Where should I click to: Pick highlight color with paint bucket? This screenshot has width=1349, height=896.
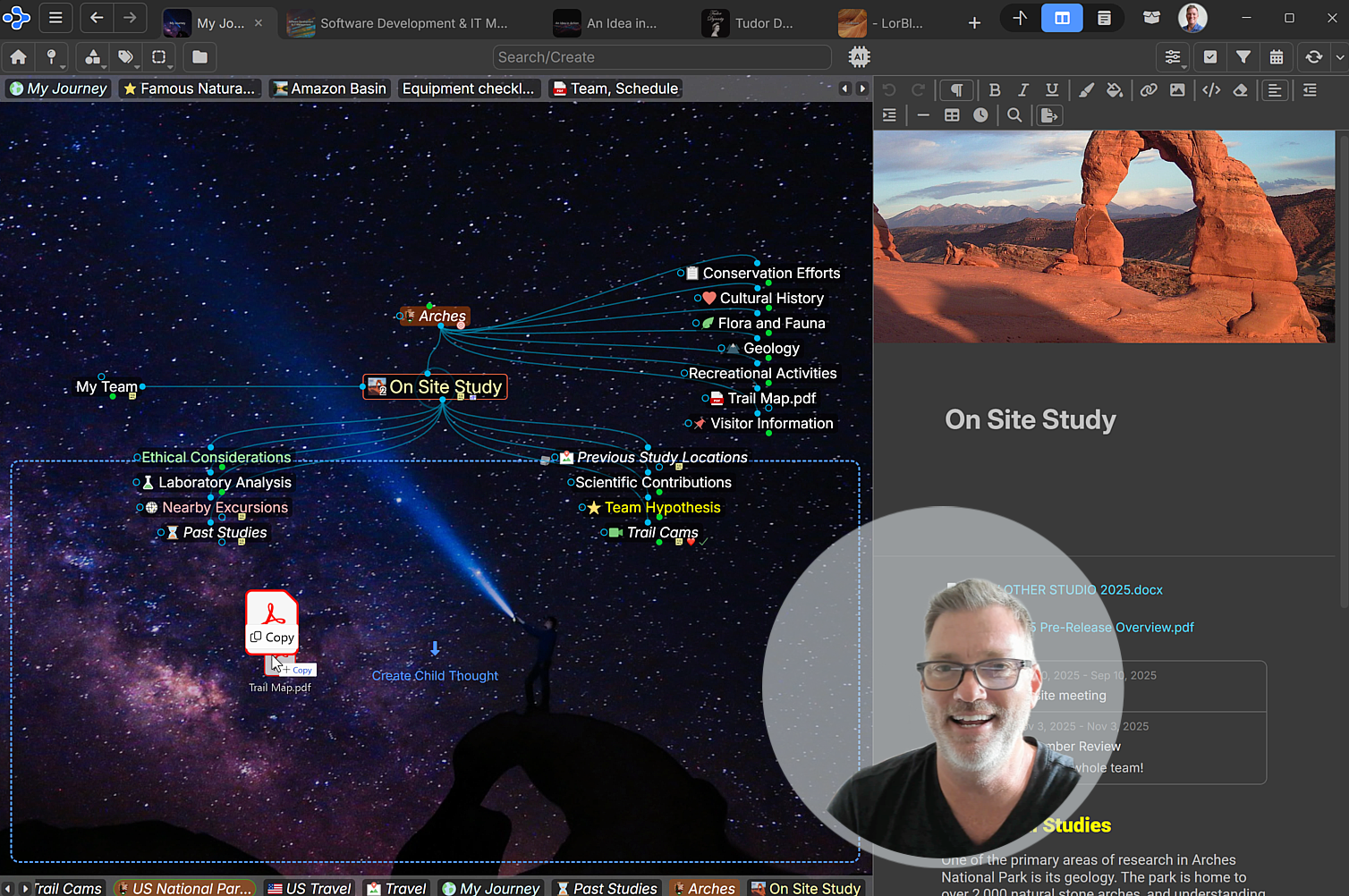1115,89
